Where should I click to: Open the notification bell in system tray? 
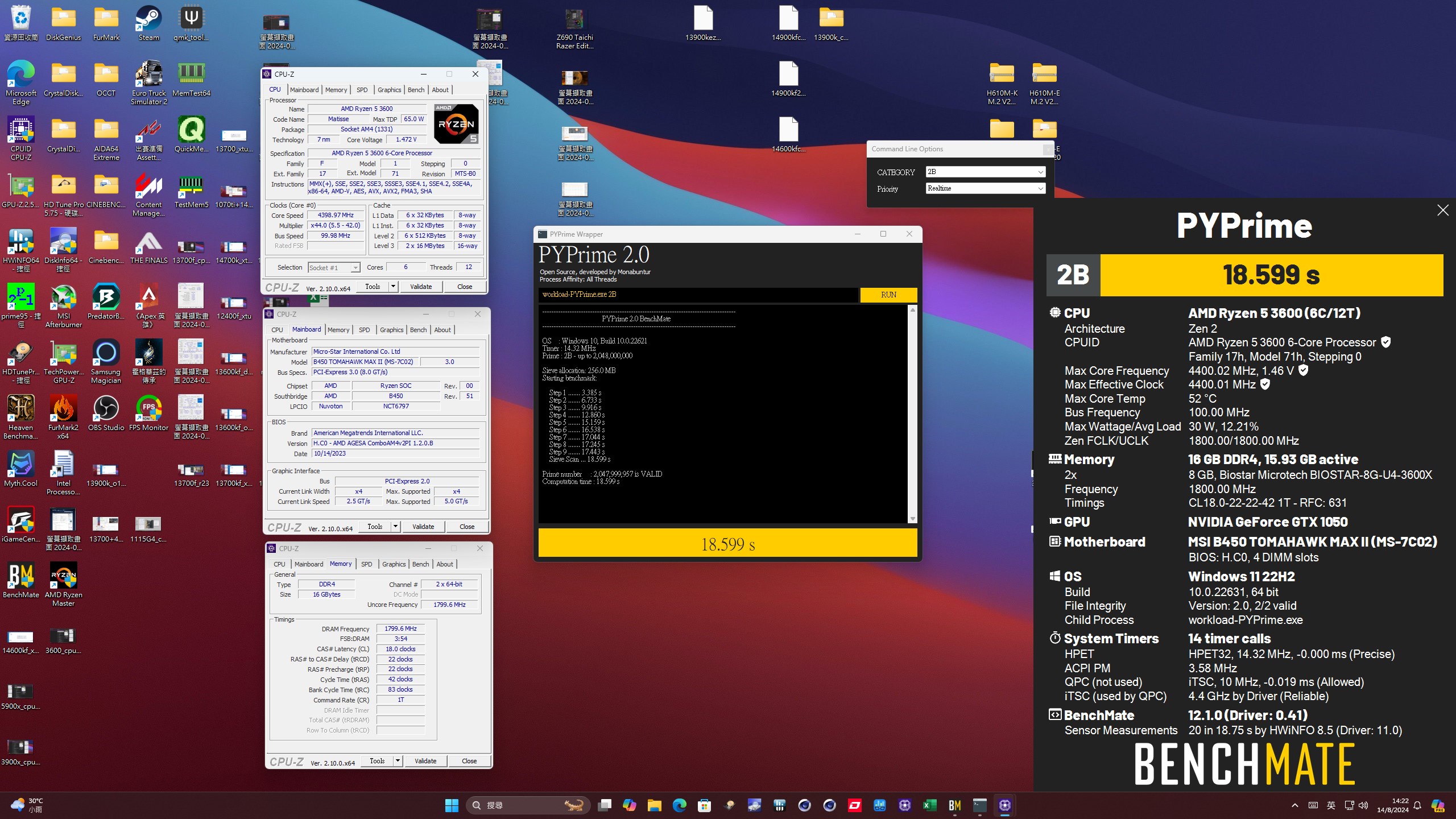(1417, 805)
